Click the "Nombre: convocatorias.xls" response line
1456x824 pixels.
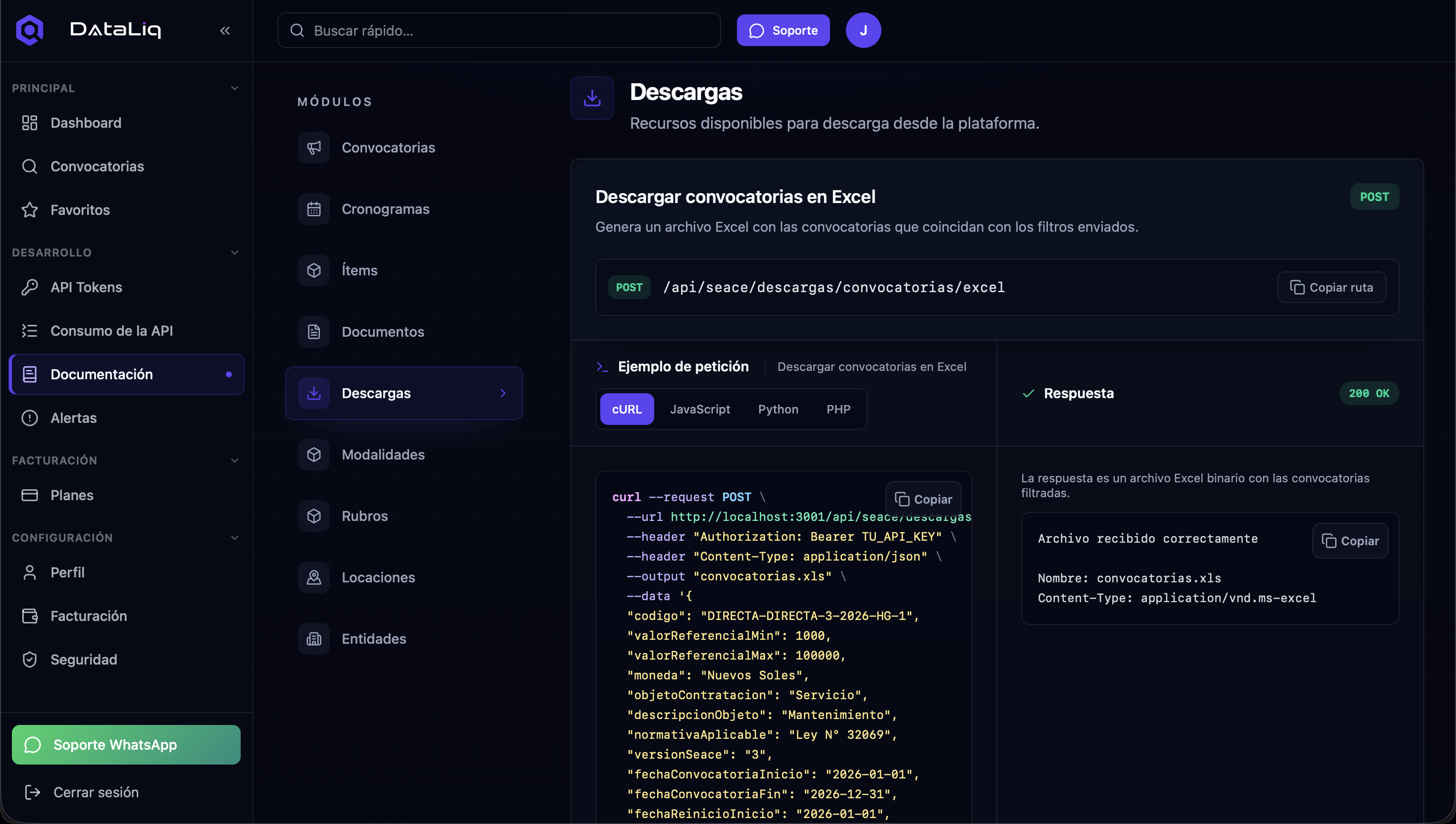[x=1129, y=578]
